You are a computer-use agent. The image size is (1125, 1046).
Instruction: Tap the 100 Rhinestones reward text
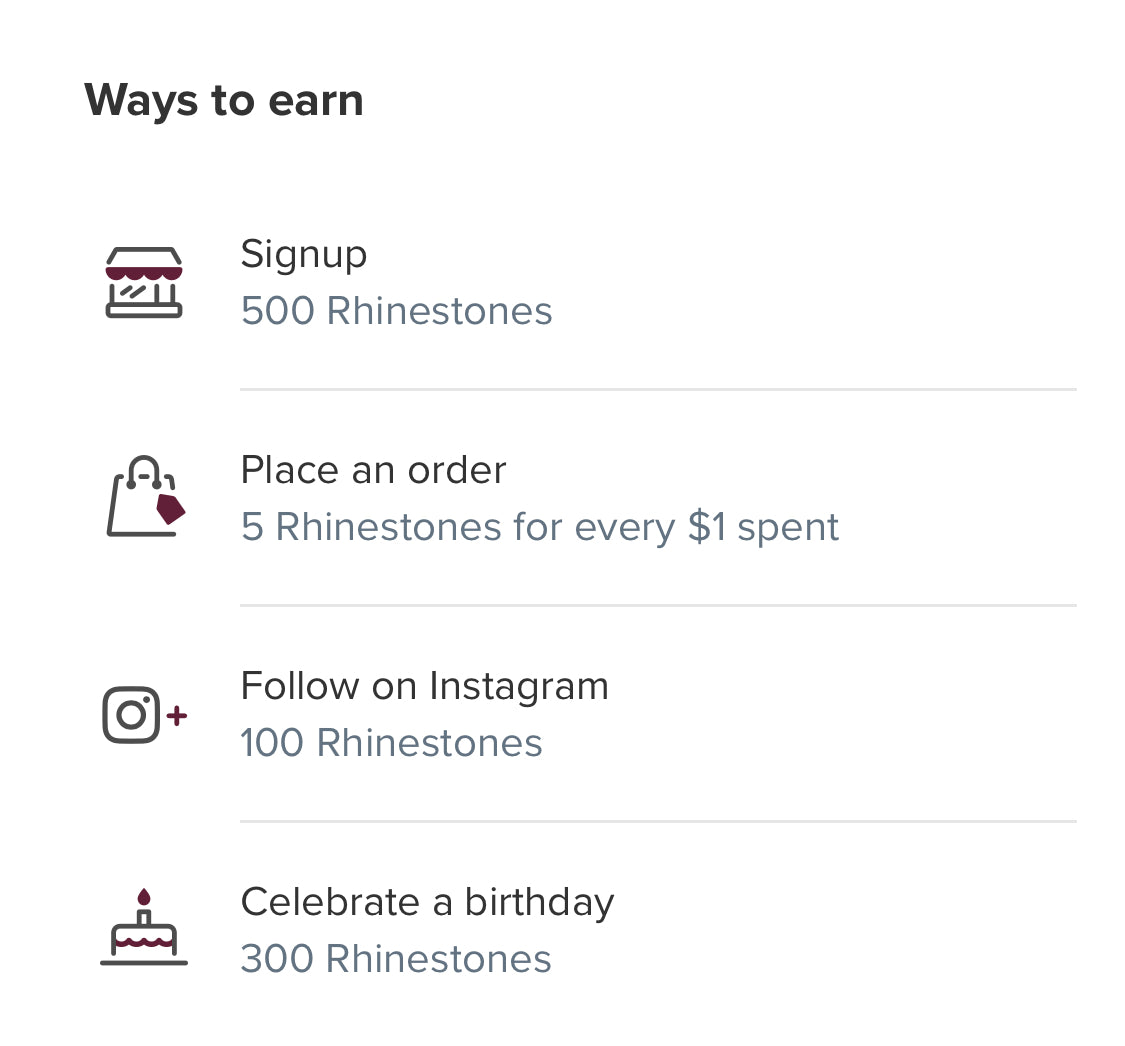coord(391,743)
